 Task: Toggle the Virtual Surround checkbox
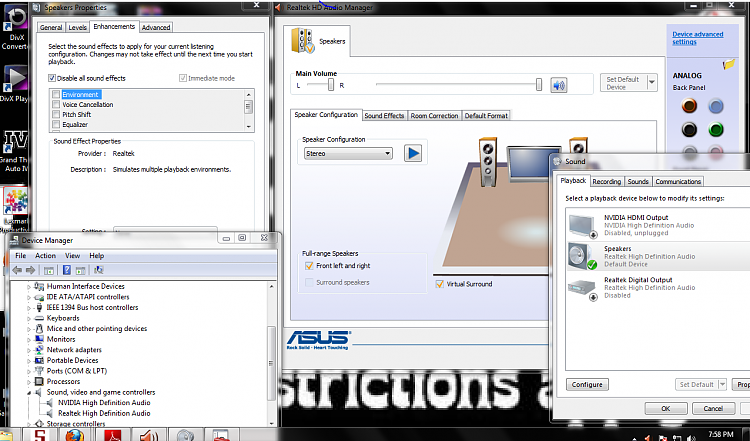click(x=440, y=284)
